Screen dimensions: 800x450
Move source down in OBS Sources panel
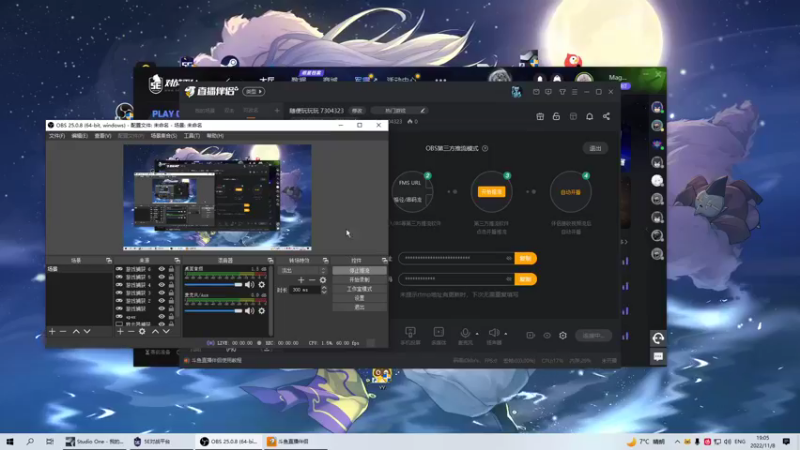[166, 332]
